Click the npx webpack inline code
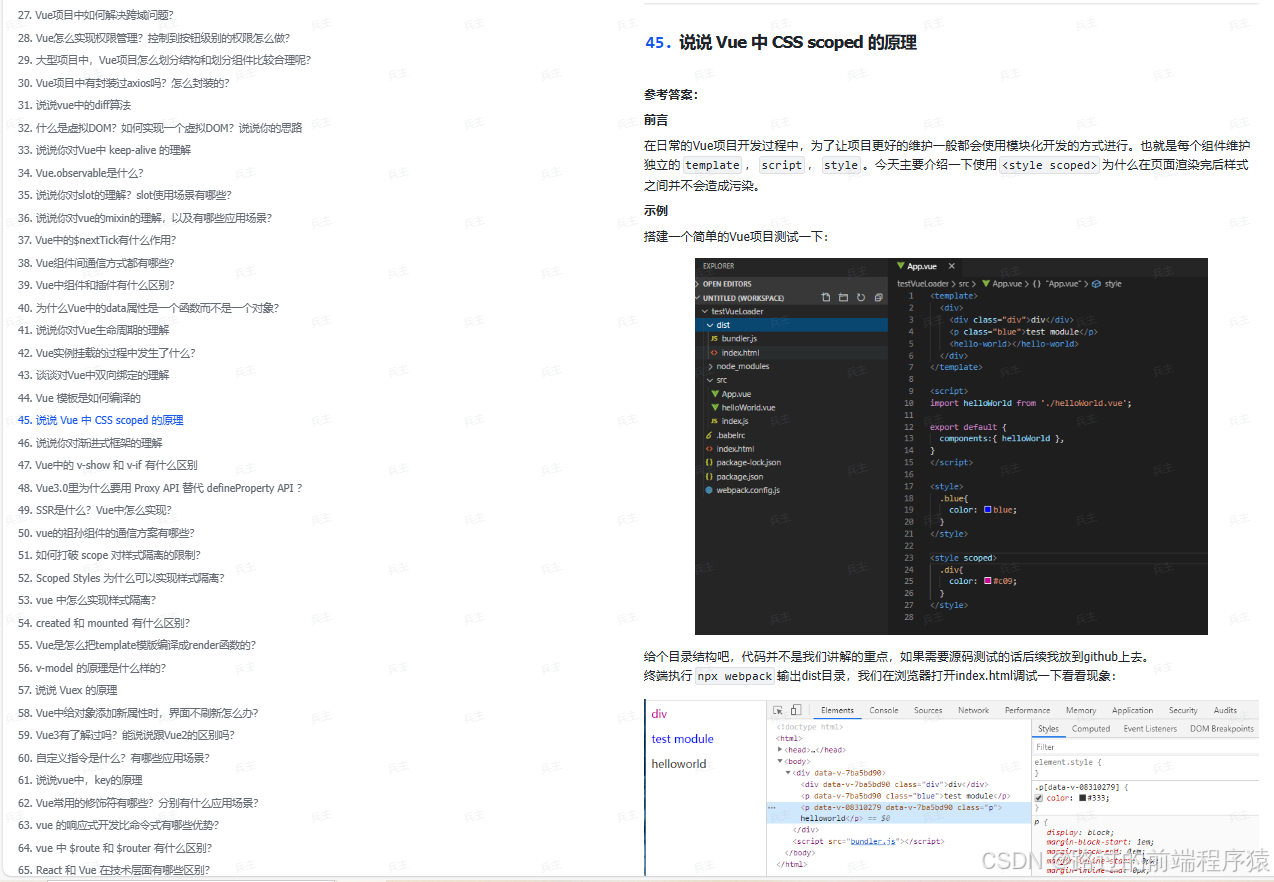The height and width of the screenshot is (882, 1274). click(735, 676)
